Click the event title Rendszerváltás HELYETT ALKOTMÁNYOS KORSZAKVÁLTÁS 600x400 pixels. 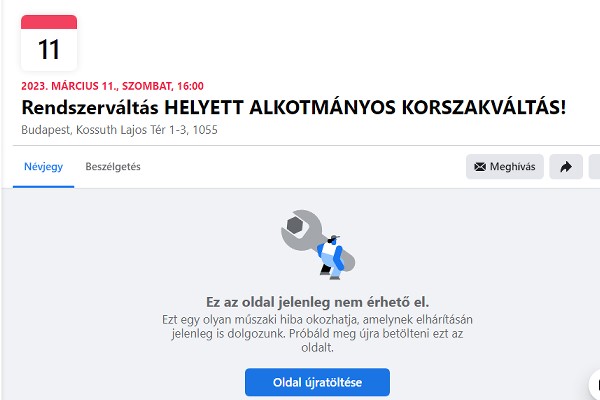point(293,107)
